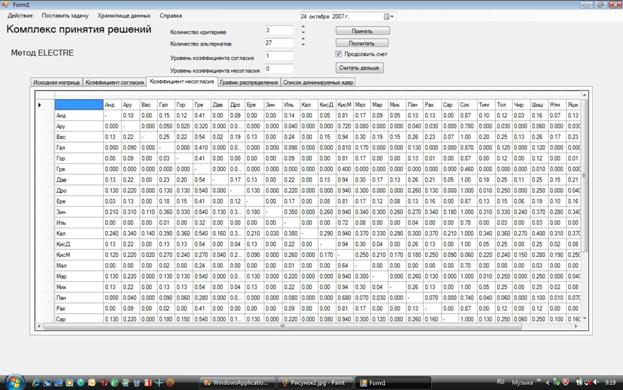Switch to the "График распределения" tab
Viewport: 623px width, 390px height.
249,82
